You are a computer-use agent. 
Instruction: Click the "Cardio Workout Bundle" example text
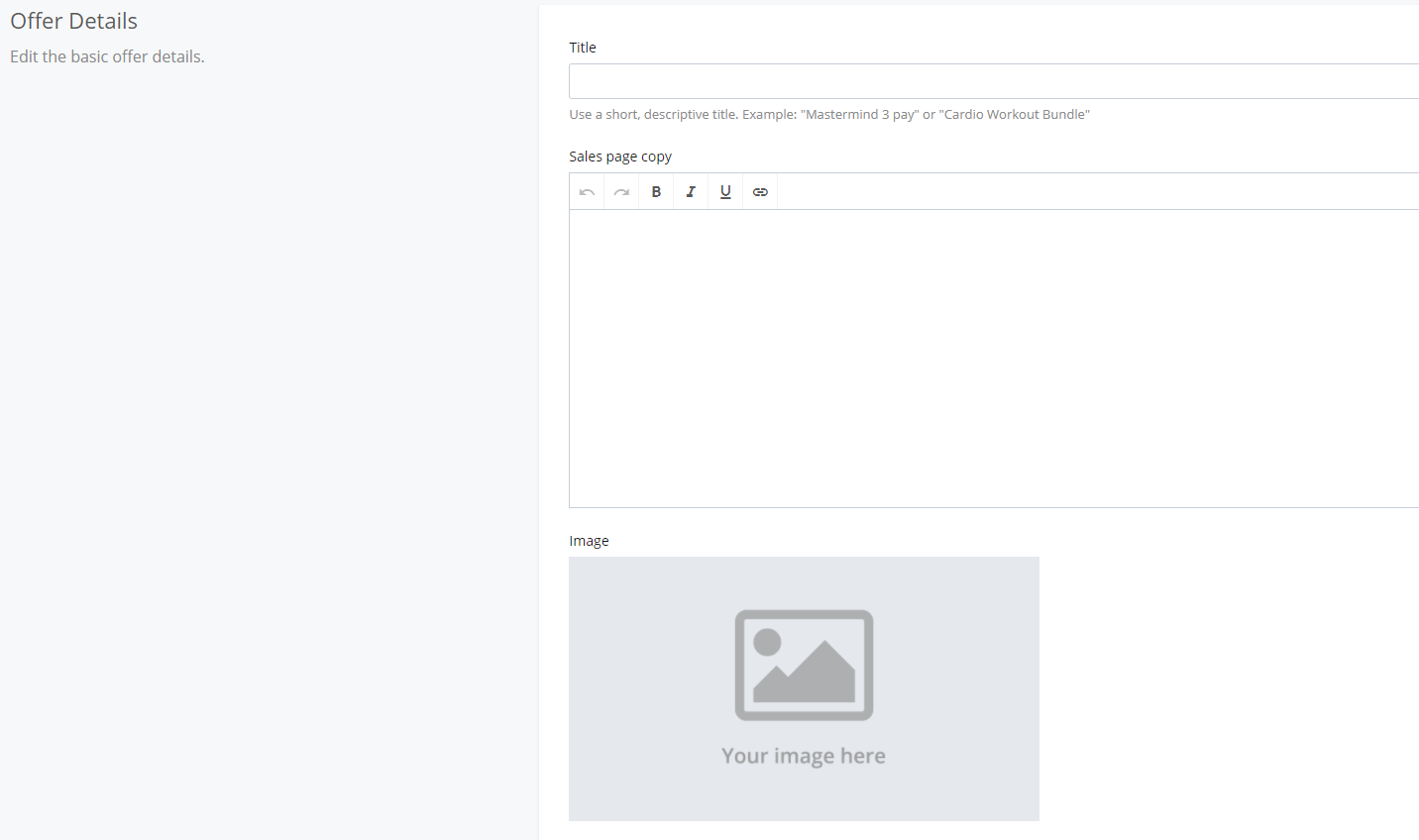click(x=1014, y=115)
